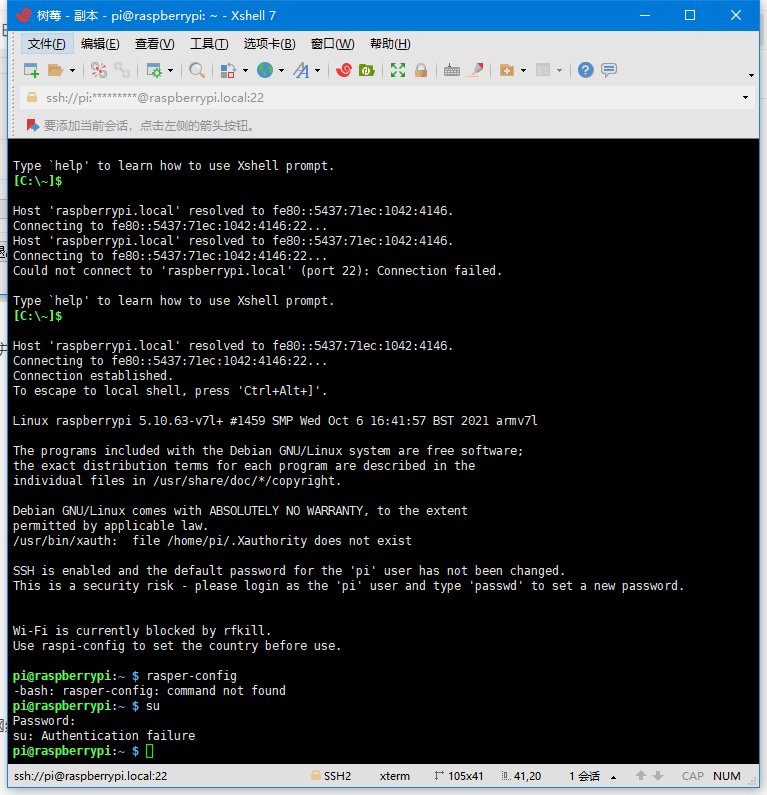Screen dimensions: 767x795
Task: Click the layout panes icon
Action: [543, 70]
